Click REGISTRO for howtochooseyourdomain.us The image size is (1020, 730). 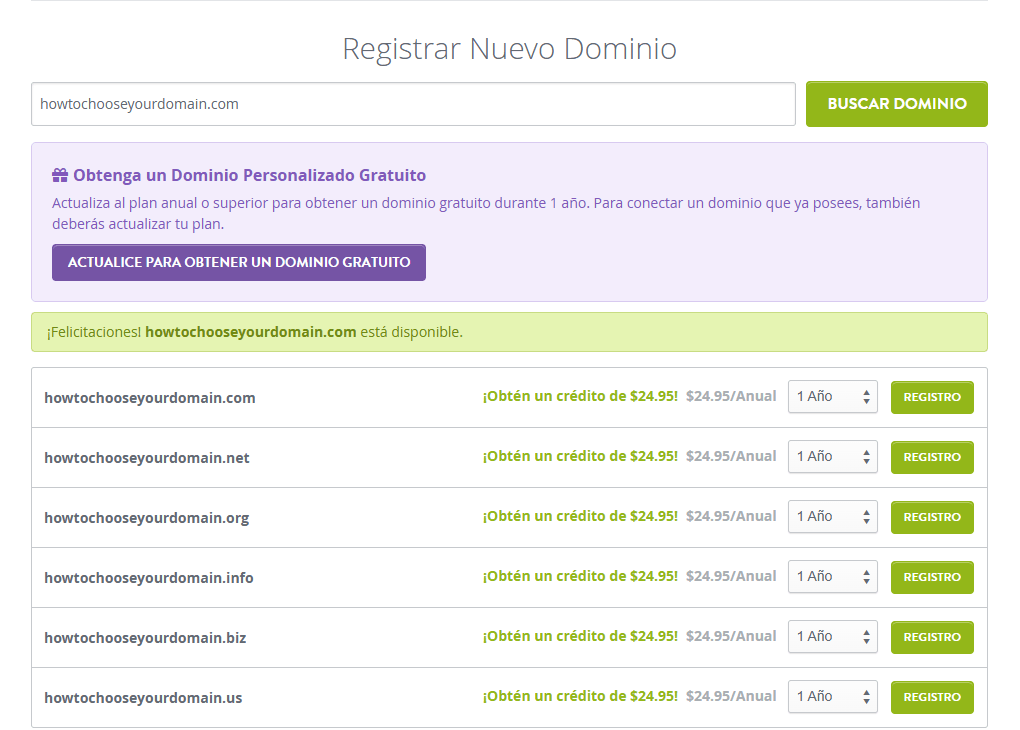(931, 697)
